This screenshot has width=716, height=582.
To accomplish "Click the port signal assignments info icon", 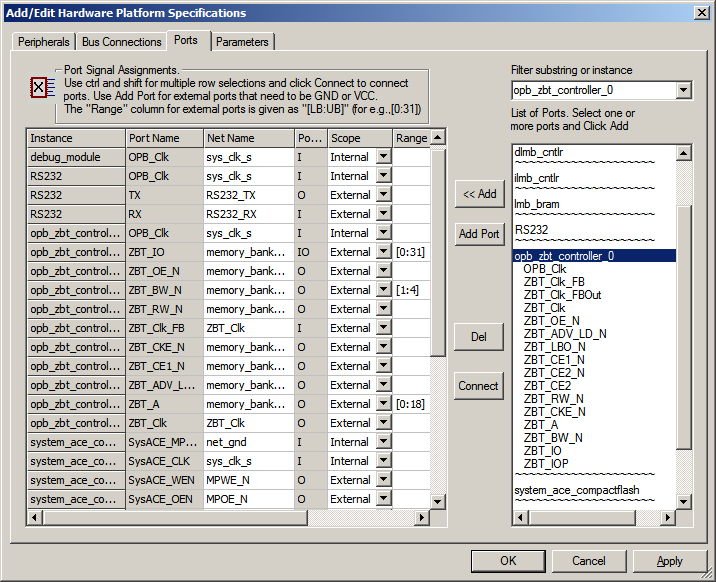I will (x=39, y=88).
